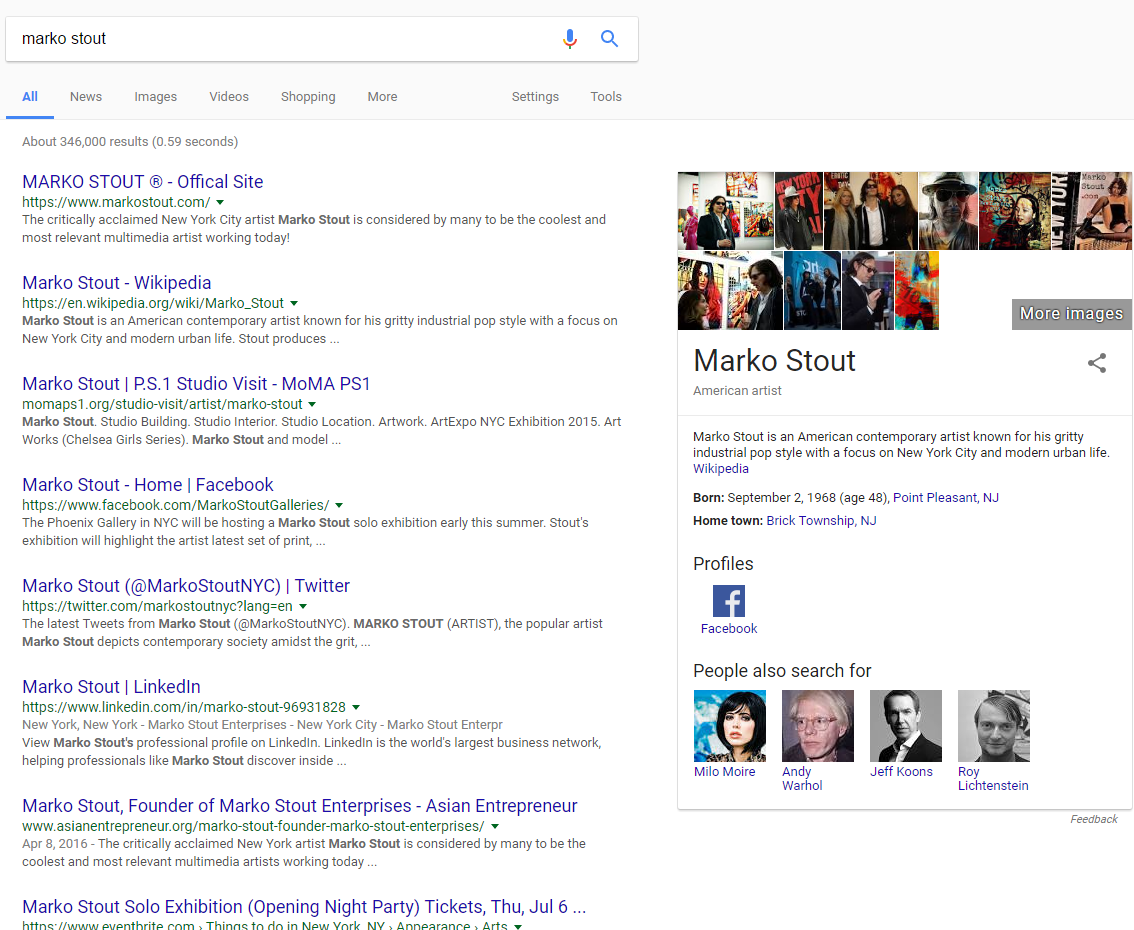Switch to the Shopping tab
The image size is (1134, 930).
[308, 96]
